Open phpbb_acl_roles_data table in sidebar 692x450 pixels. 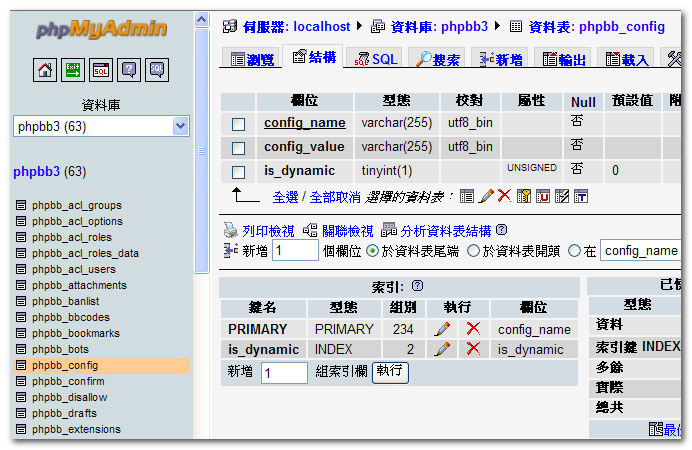[85, 253]
